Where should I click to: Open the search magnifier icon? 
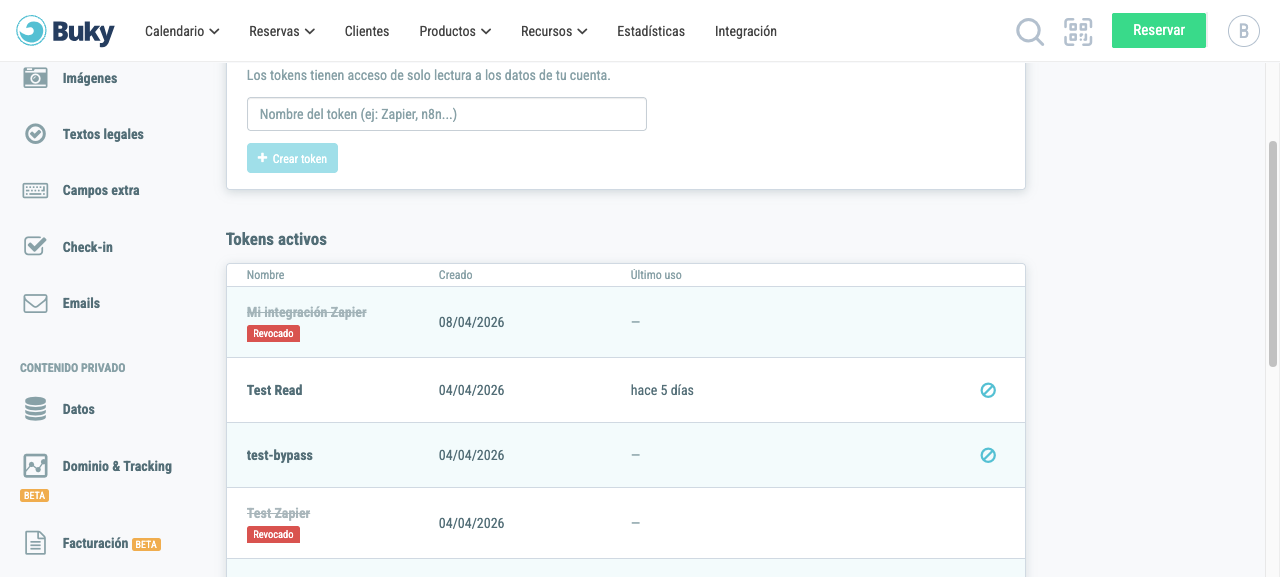click(x=1030, y=32)
